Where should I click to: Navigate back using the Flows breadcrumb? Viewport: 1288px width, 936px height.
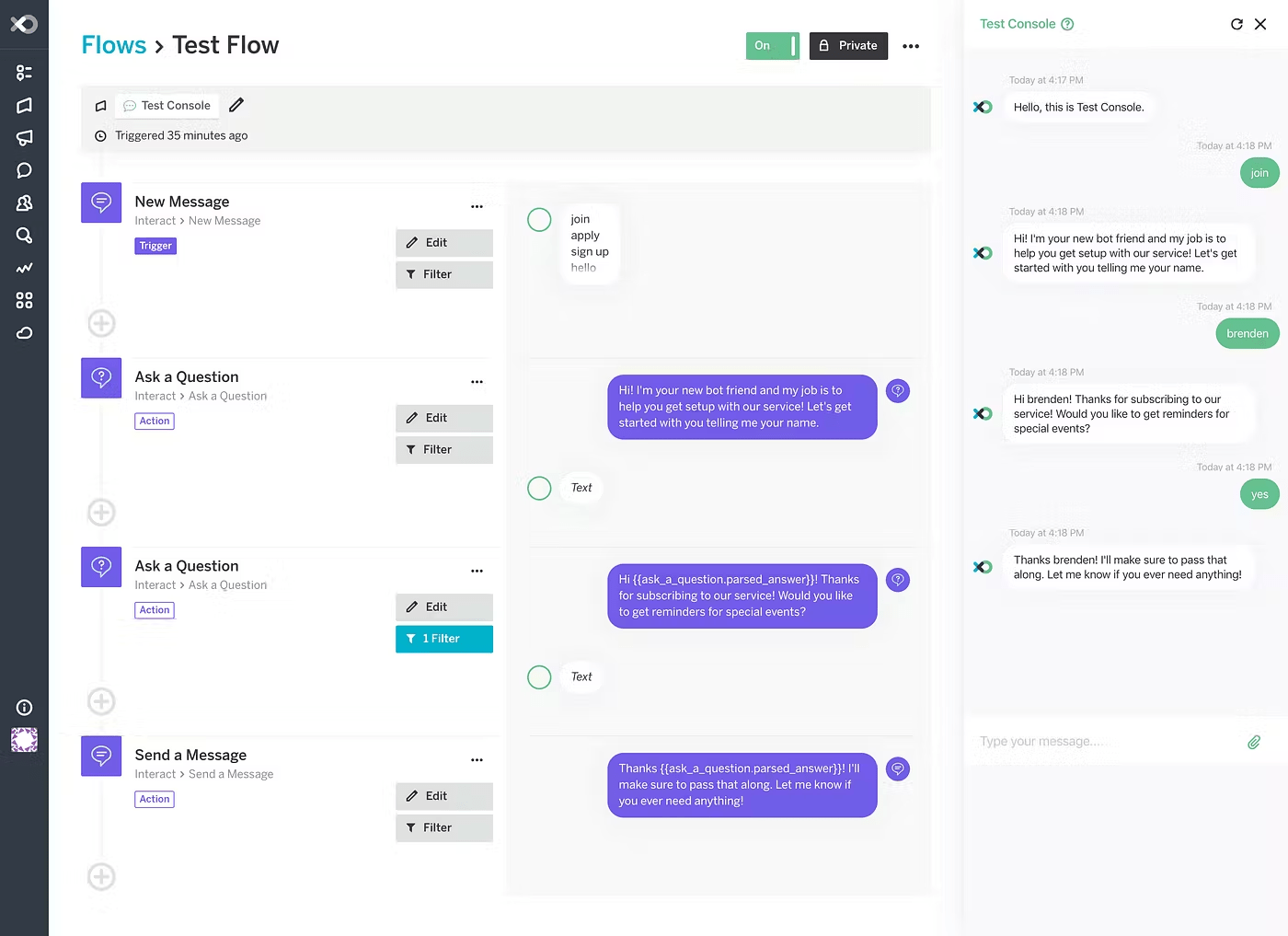(113, 44)
